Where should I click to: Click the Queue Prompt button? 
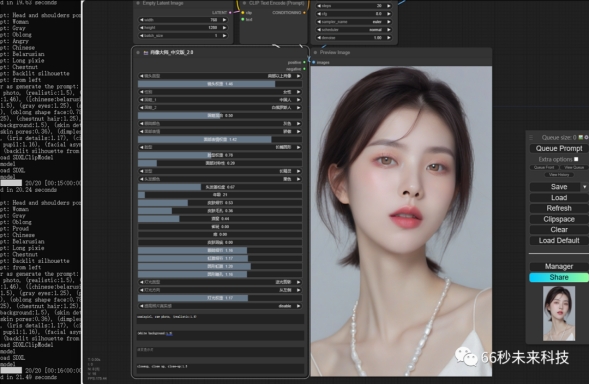click(558, 148)
